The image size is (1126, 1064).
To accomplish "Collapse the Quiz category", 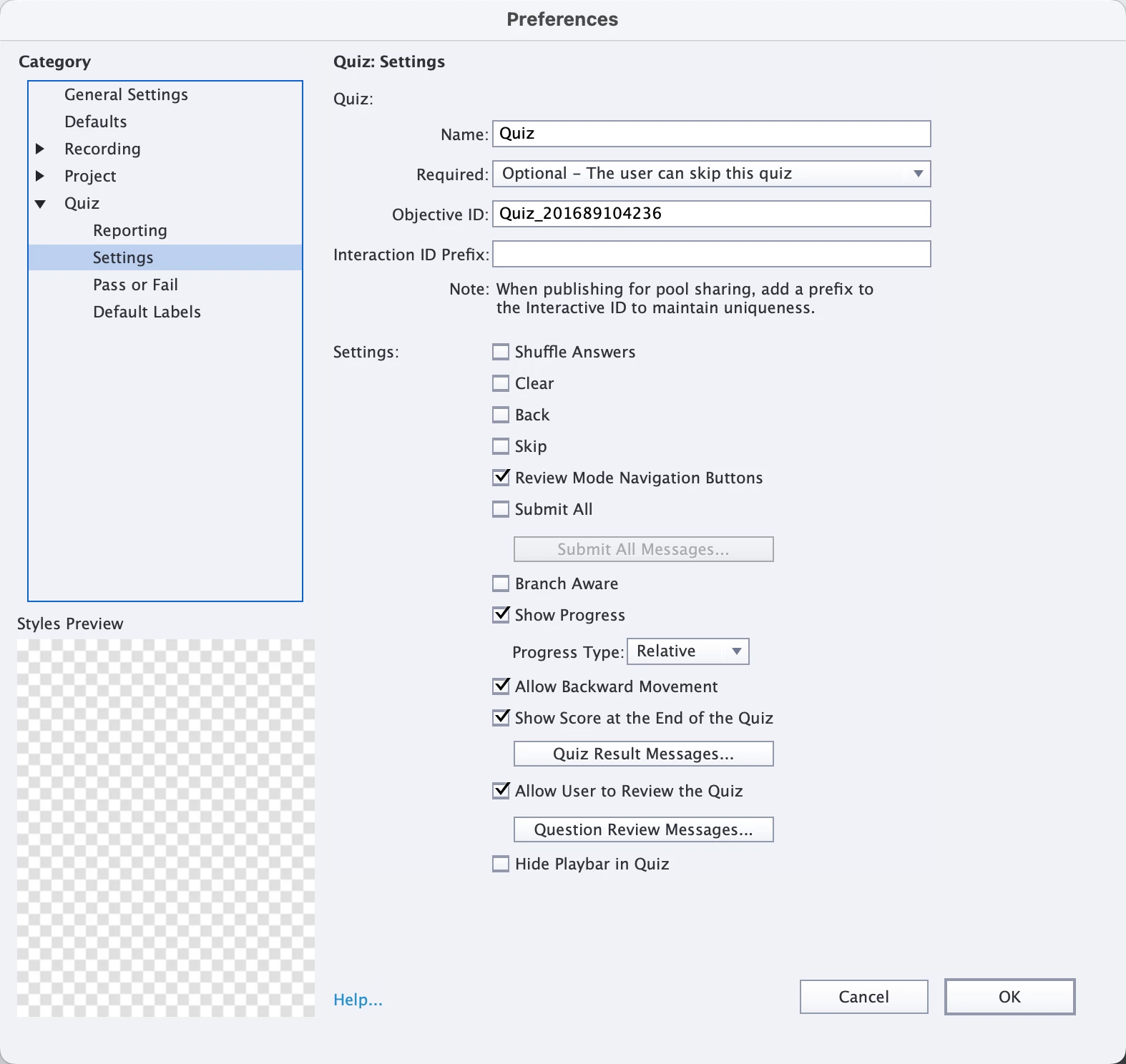I will [40, 204].
